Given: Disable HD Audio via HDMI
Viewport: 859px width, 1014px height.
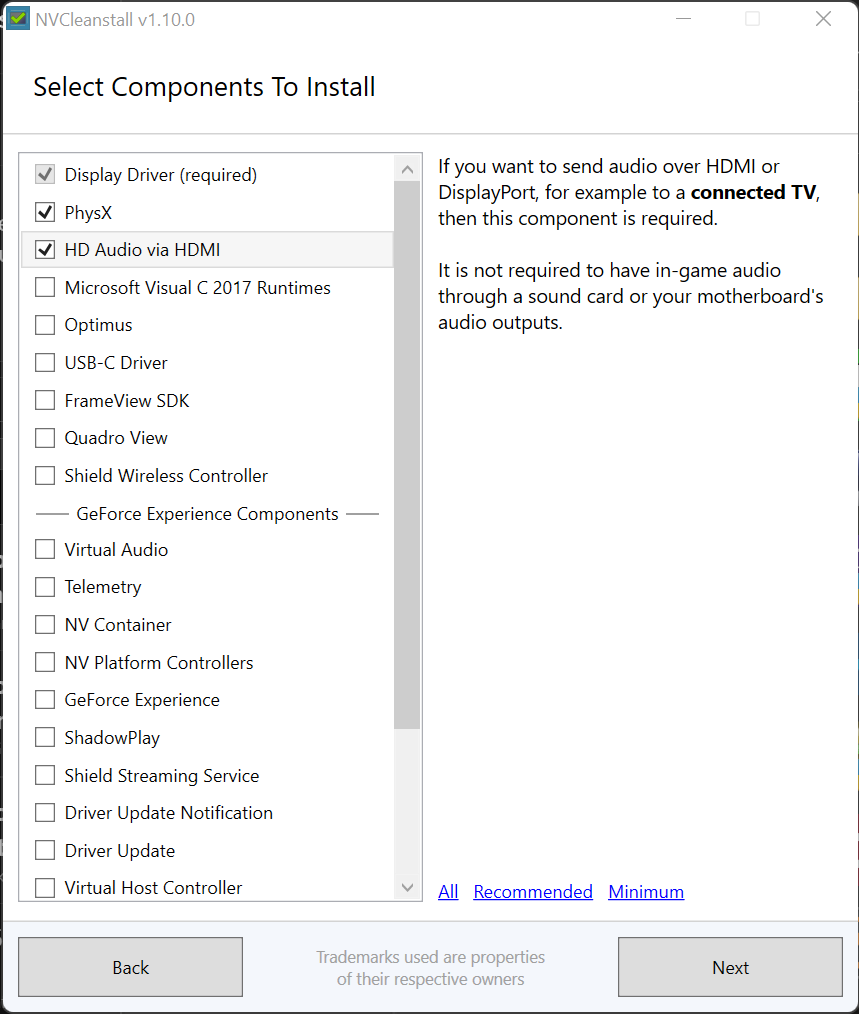Looking at the screenshot, I should 45,250.
